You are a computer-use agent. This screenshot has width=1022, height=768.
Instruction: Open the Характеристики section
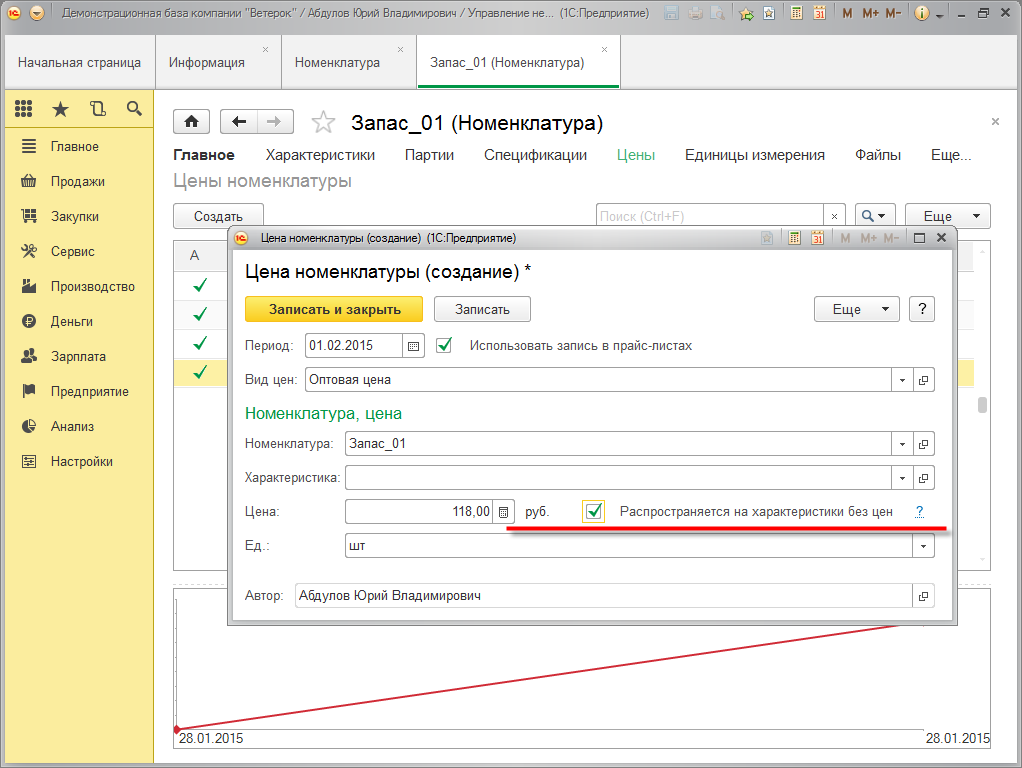(x=320, y=155)
